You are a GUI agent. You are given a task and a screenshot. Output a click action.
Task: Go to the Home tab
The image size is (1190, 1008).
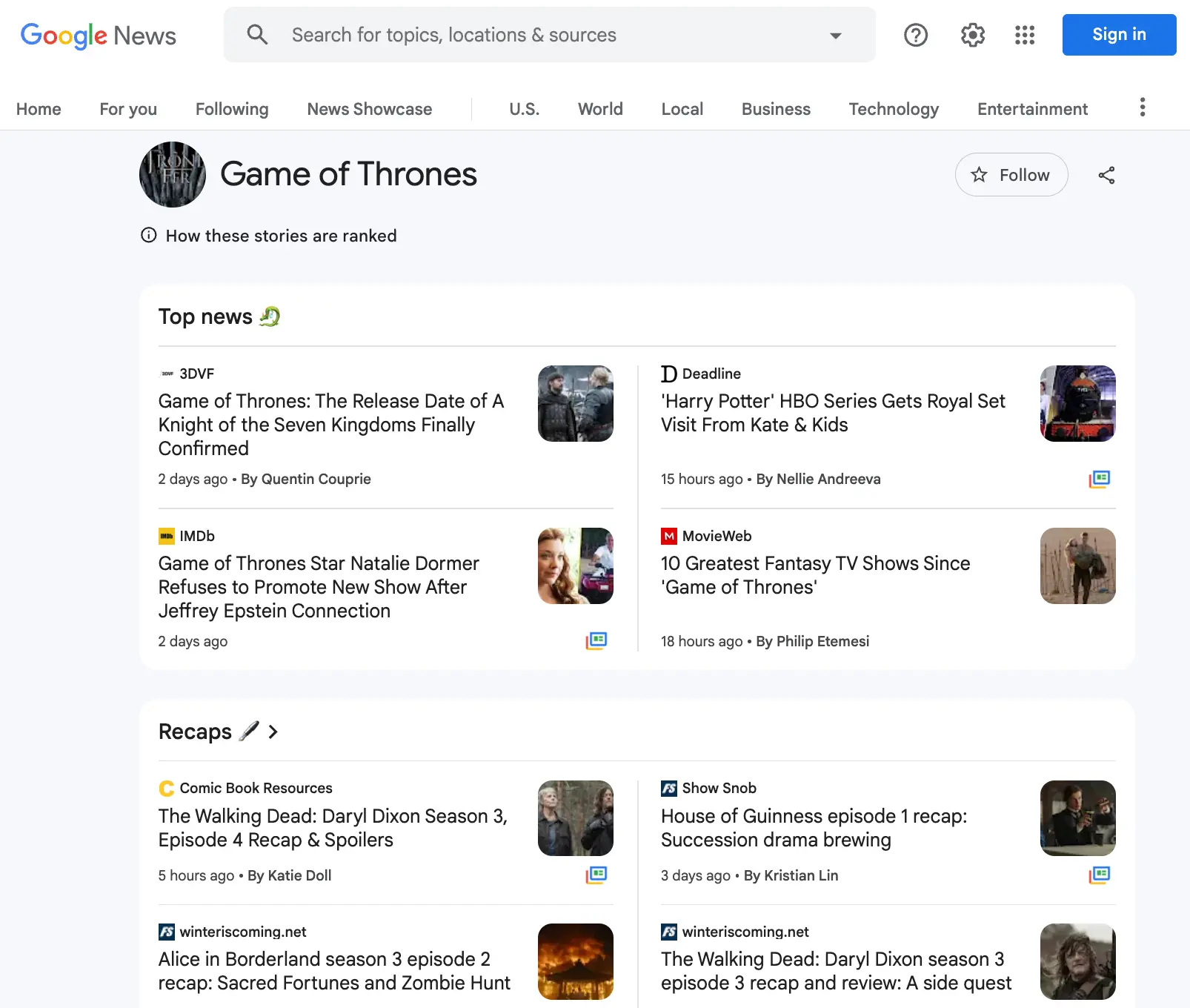[x=39, y=109]
